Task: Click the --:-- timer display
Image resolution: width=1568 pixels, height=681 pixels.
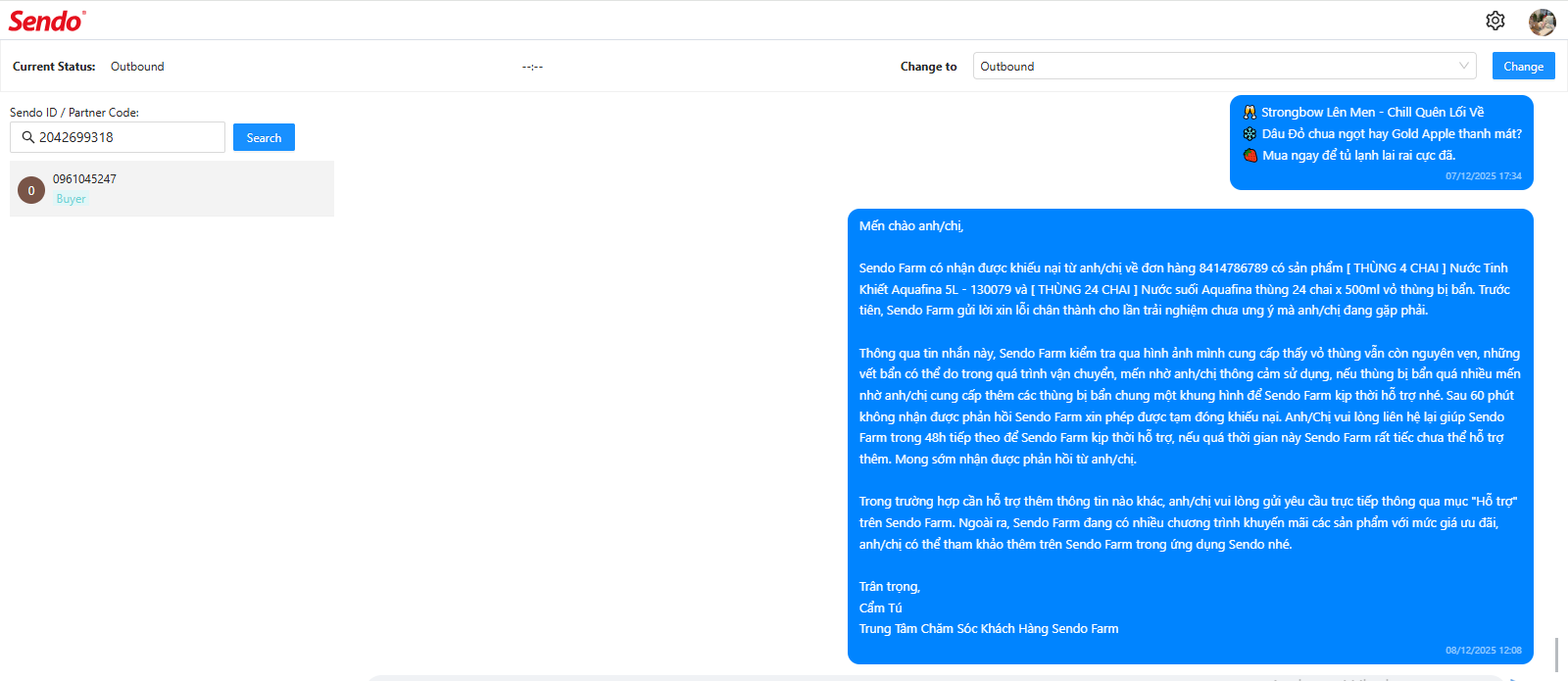Action: (532, 67)
